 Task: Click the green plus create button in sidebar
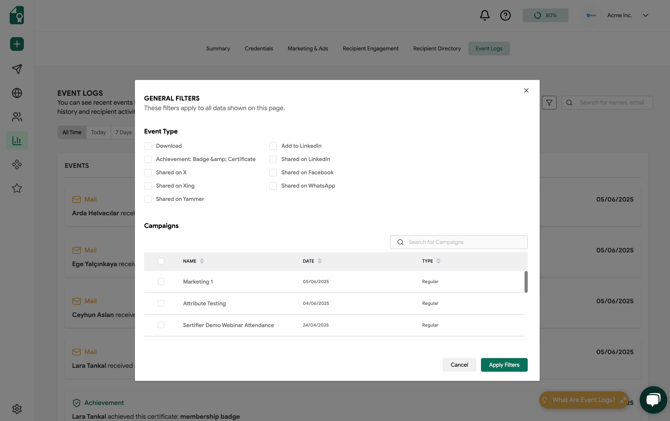pyautogui.click(x=17, y=44)
